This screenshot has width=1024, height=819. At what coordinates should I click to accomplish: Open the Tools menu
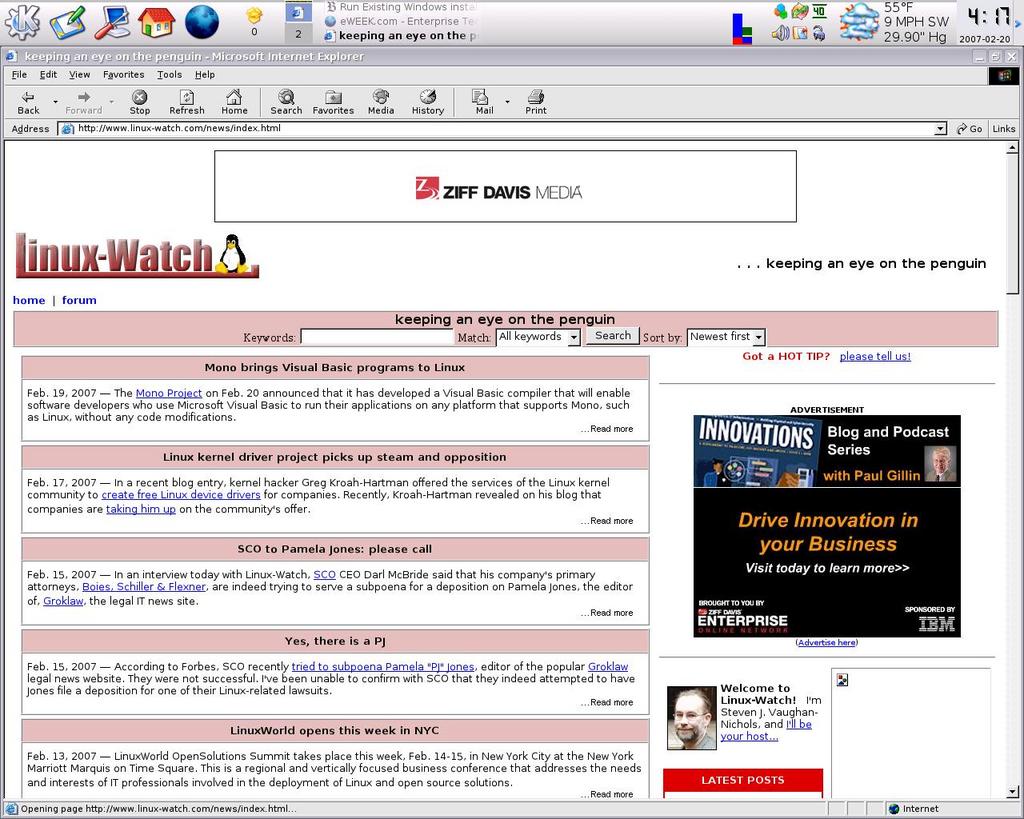point(170,75)
